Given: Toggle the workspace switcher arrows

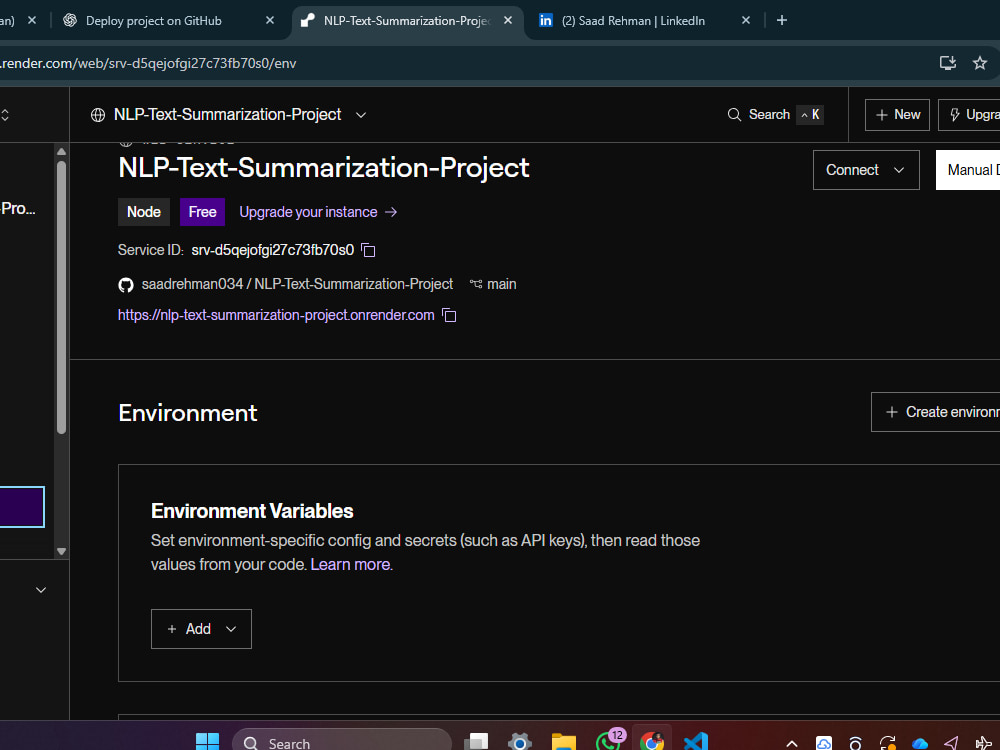Looking at the screenshot, I should [x=5, y=115].
